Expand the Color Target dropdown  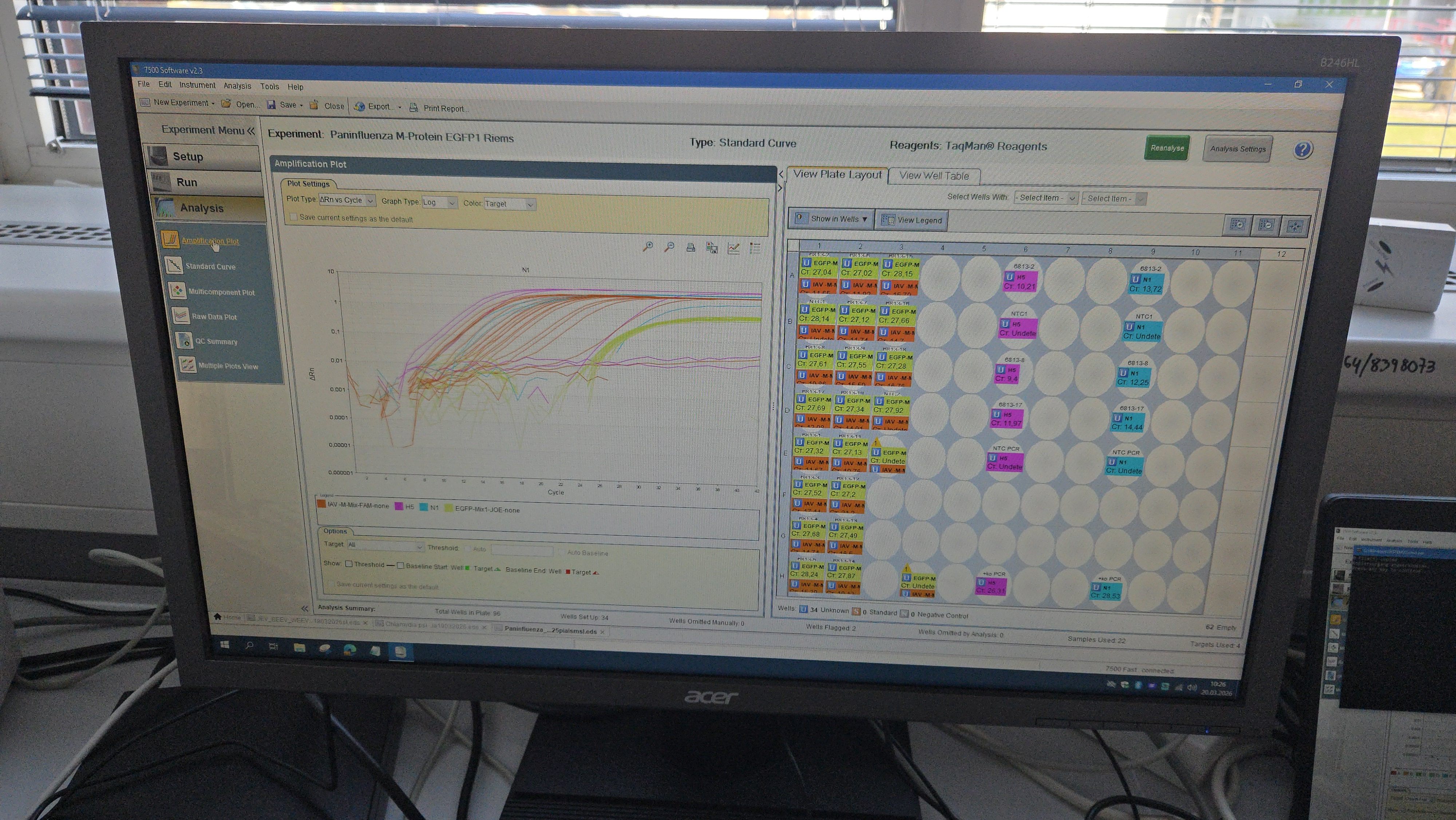click(509, 204)
